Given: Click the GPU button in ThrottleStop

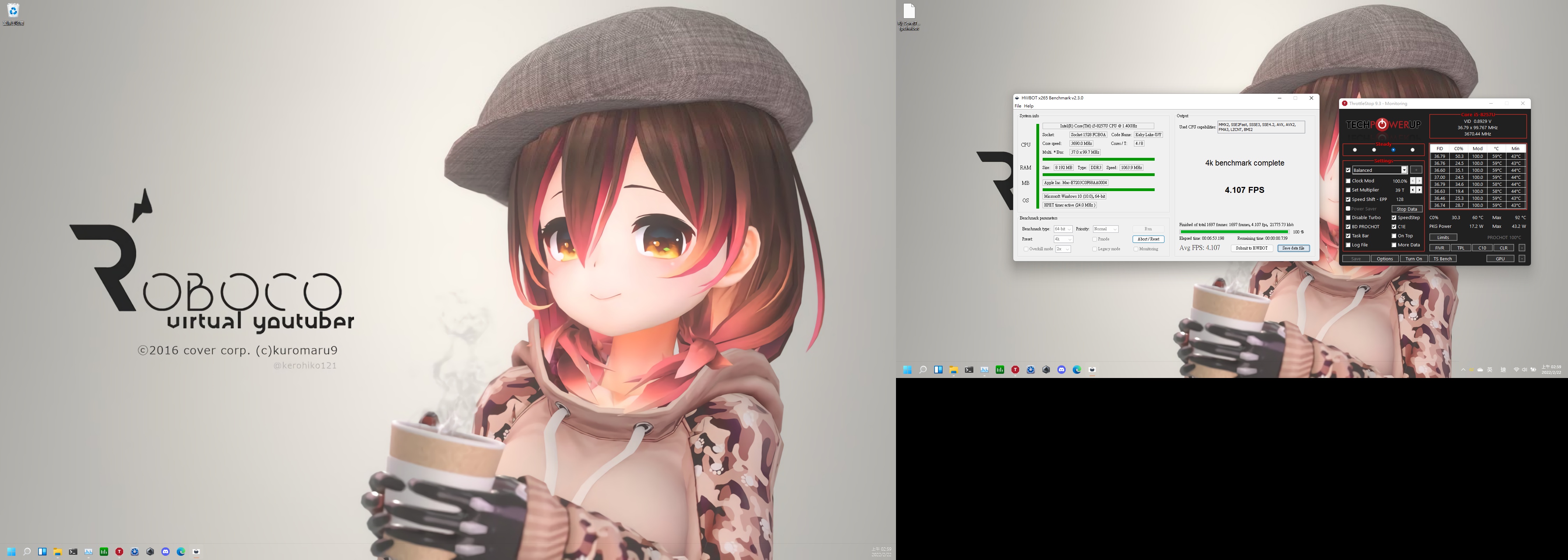Looking at the screenshot, I should click(1500, 259).
